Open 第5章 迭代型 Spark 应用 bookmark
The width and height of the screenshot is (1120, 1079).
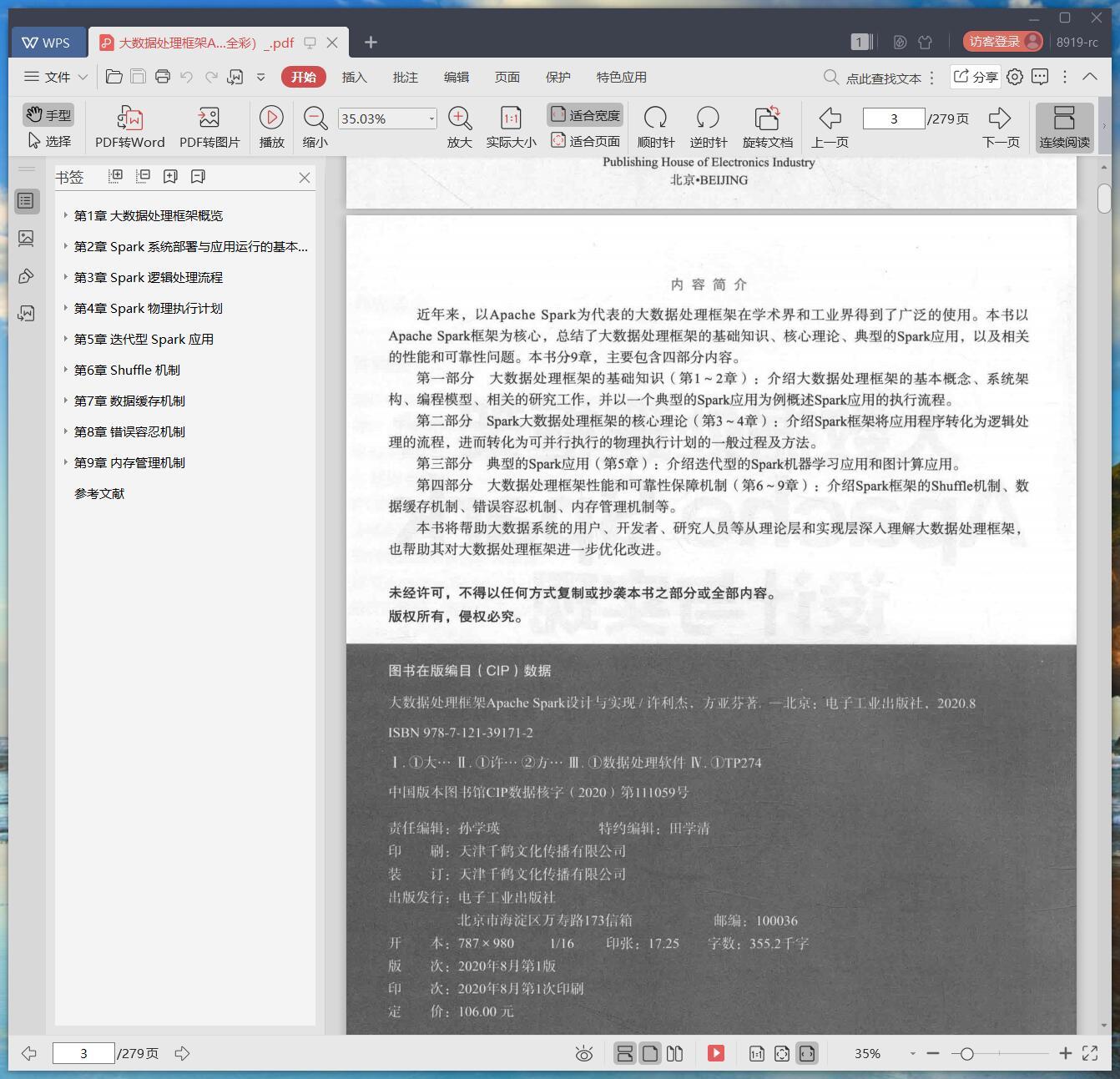tap(144, 339)
